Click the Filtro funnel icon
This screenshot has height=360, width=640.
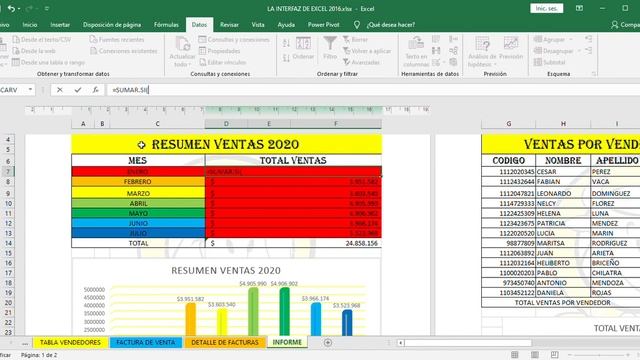330,43
